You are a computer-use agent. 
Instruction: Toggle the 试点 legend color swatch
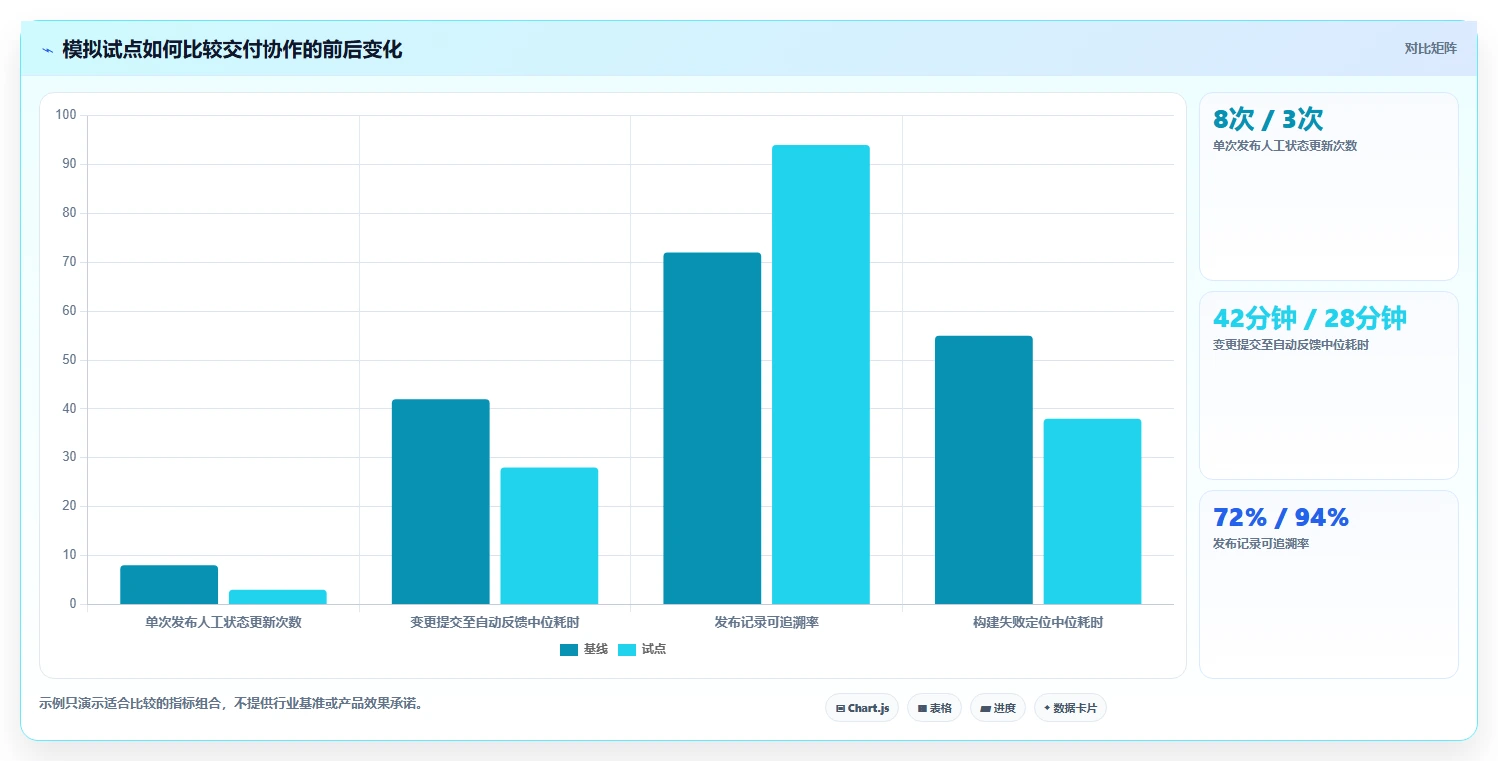627,650
